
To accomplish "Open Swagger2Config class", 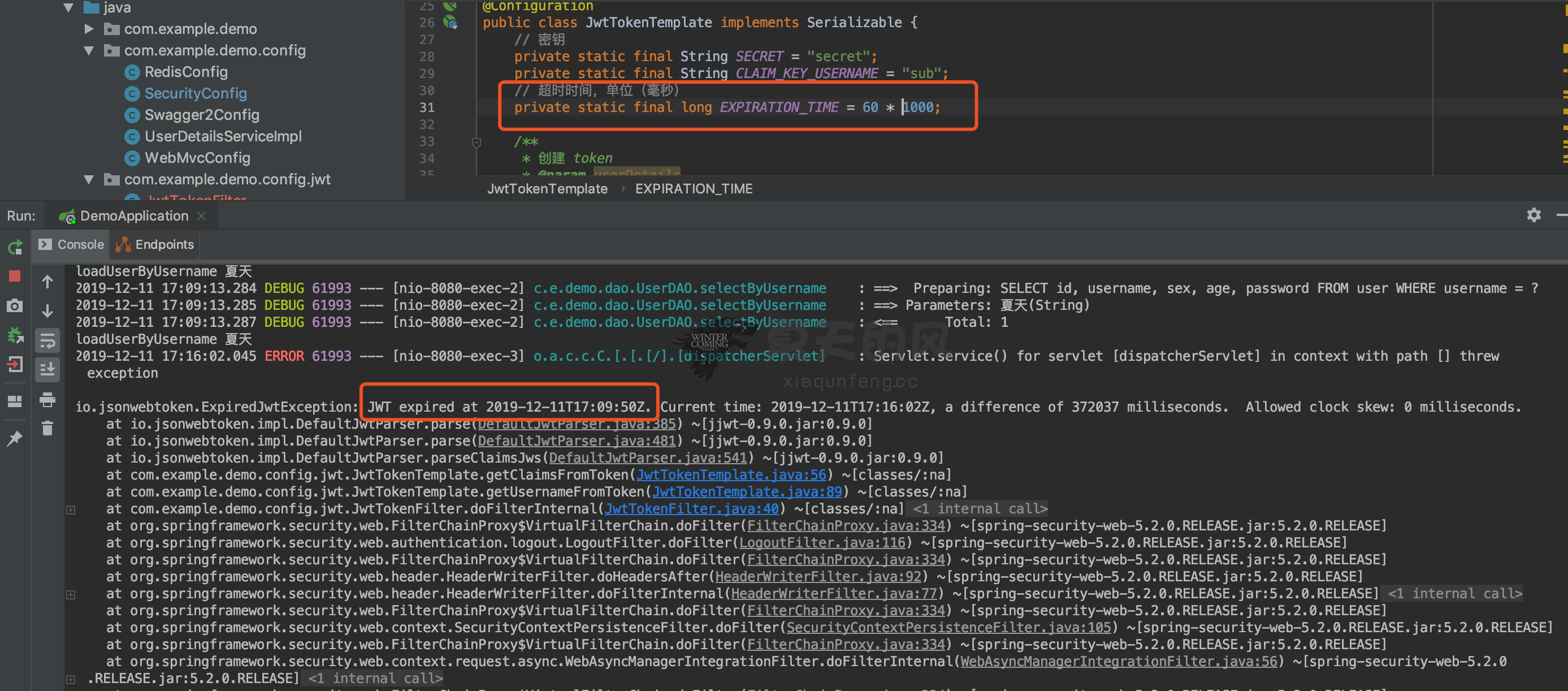I will (x=201, y=114).
